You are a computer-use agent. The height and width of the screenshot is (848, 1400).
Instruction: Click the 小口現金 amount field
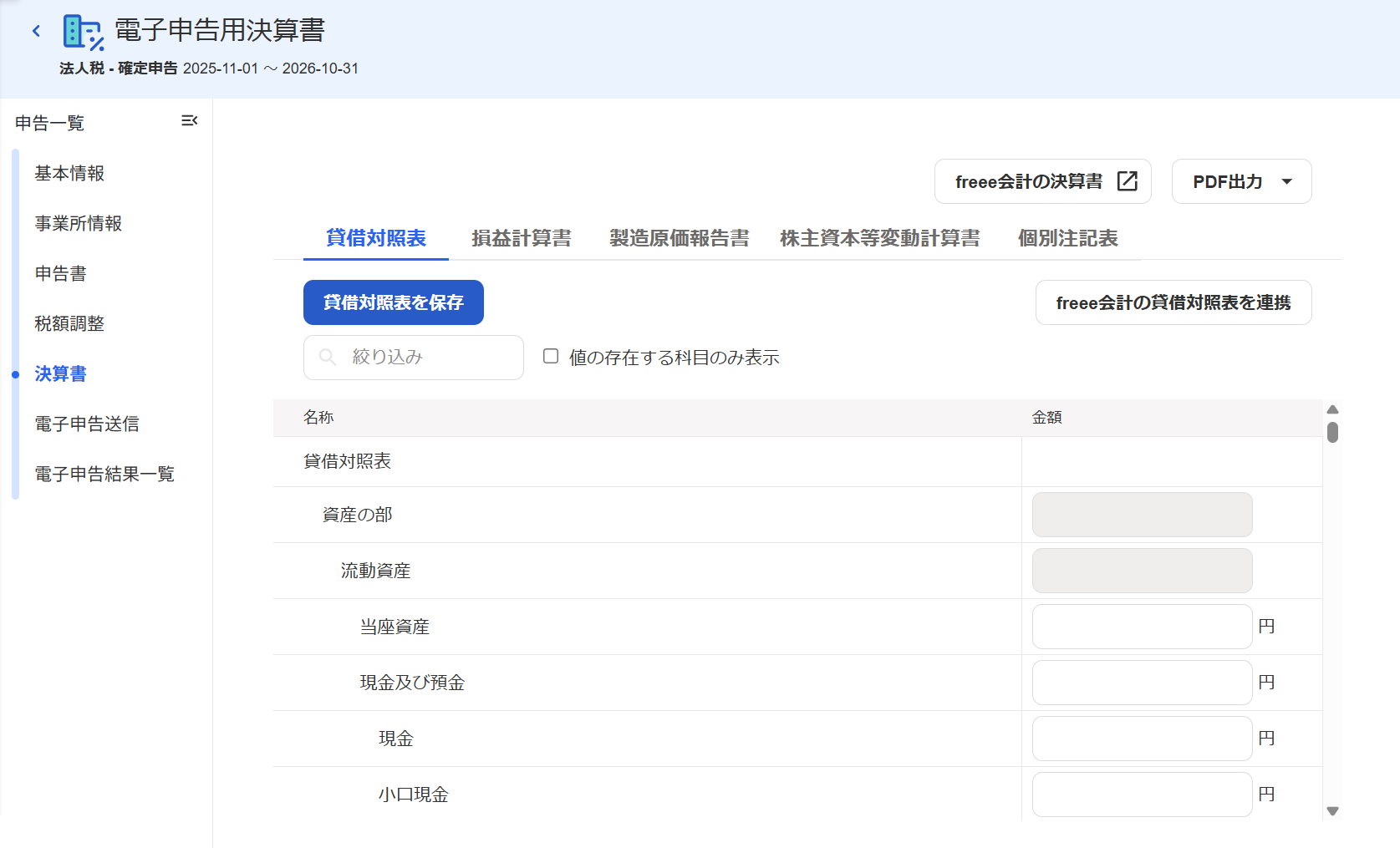(1143, 795)
